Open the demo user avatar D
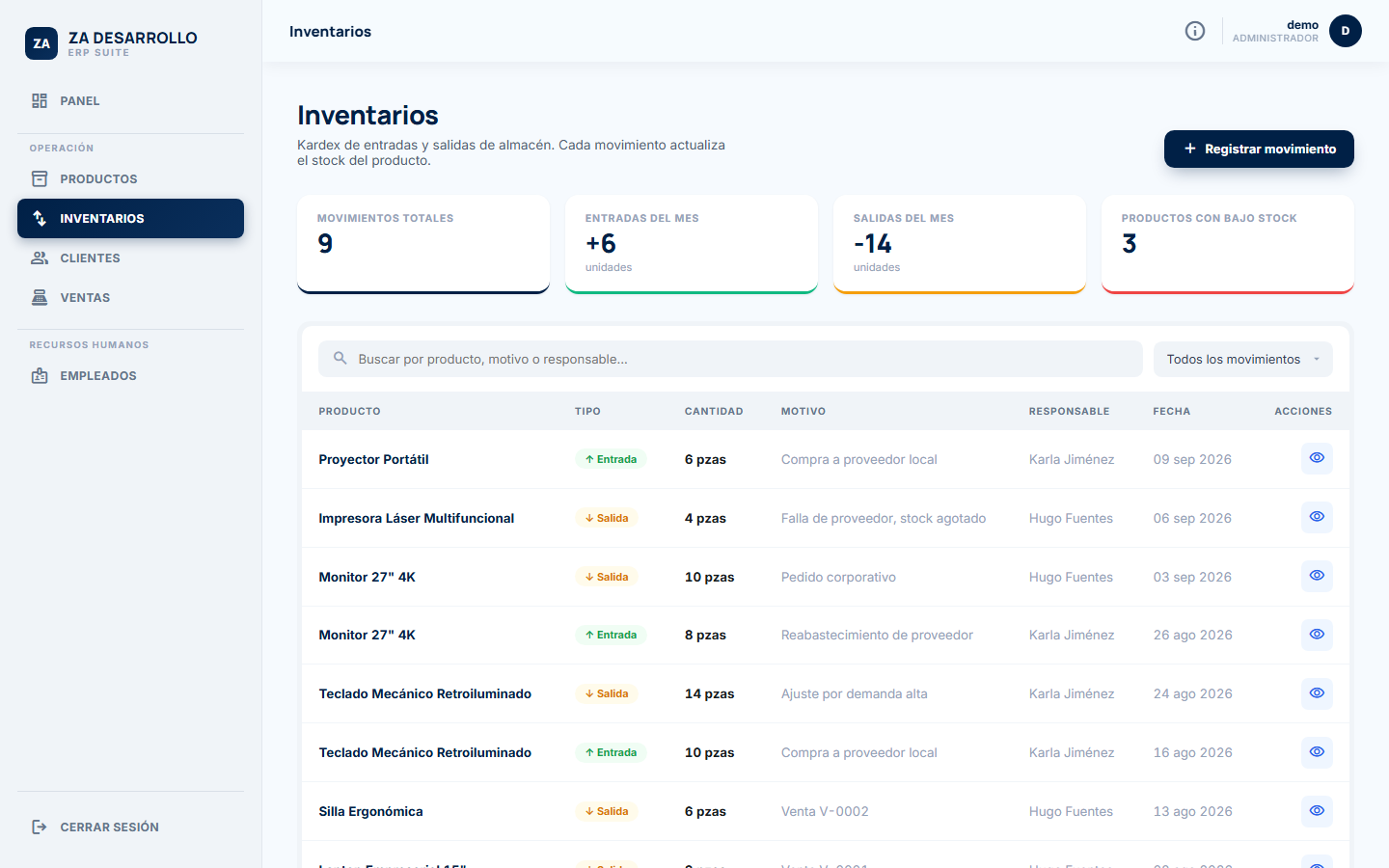 pos(1346,31)
